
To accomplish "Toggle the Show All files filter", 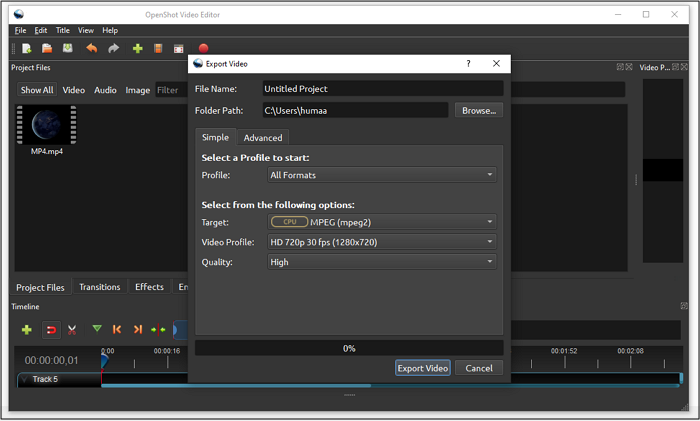I will tap(37, 90).
